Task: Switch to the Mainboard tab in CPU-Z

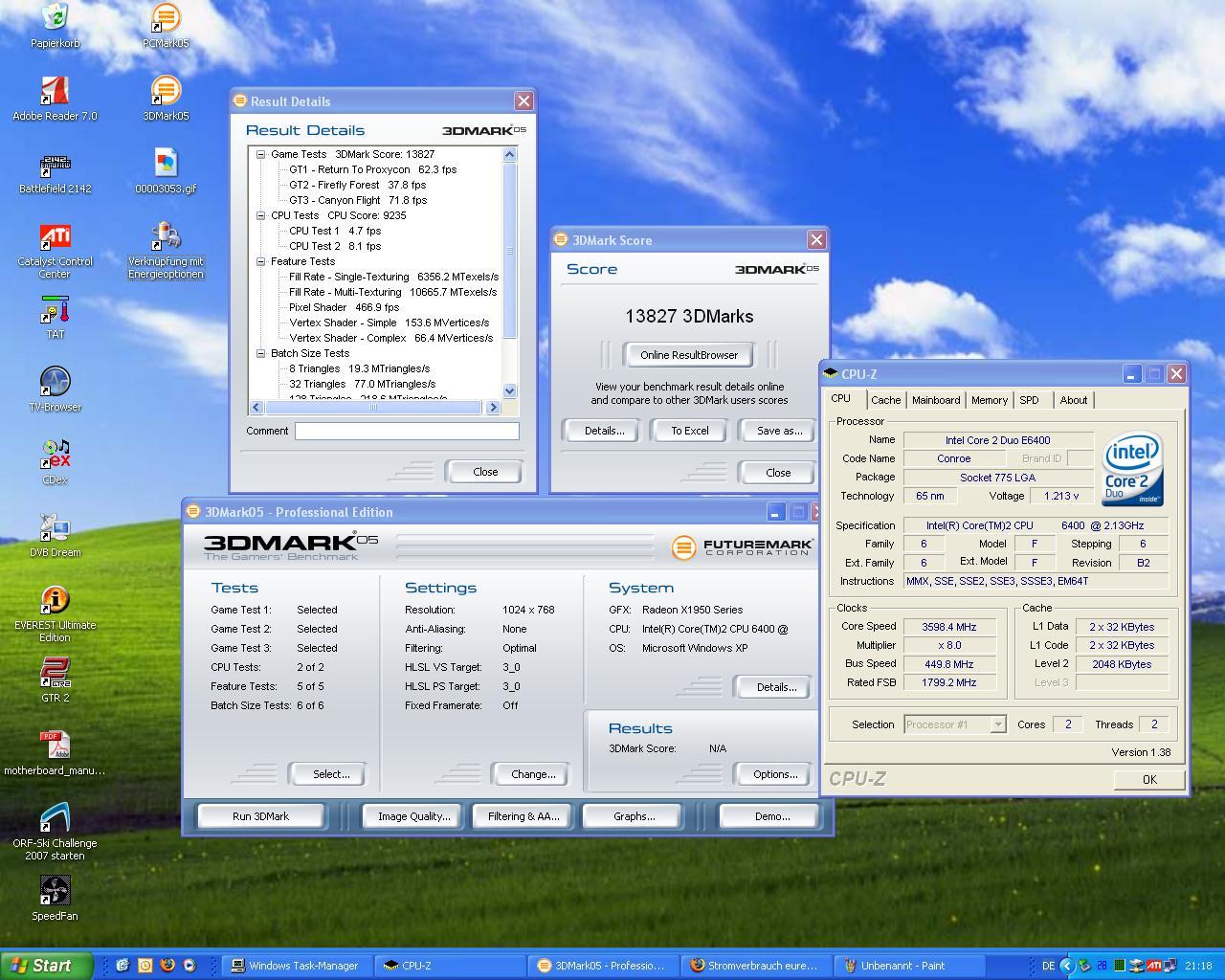Action: [x=936, y=400]
